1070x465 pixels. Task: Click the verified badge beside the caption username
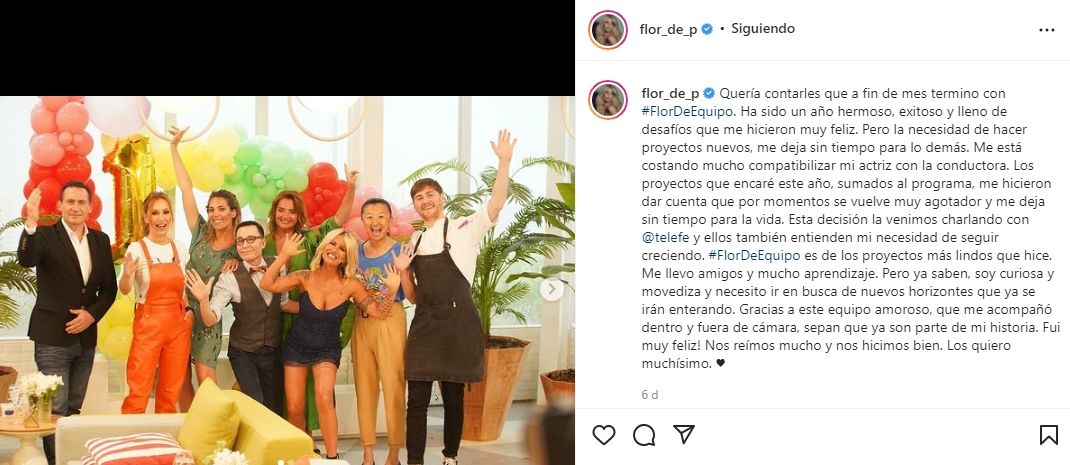coord(709,93)
